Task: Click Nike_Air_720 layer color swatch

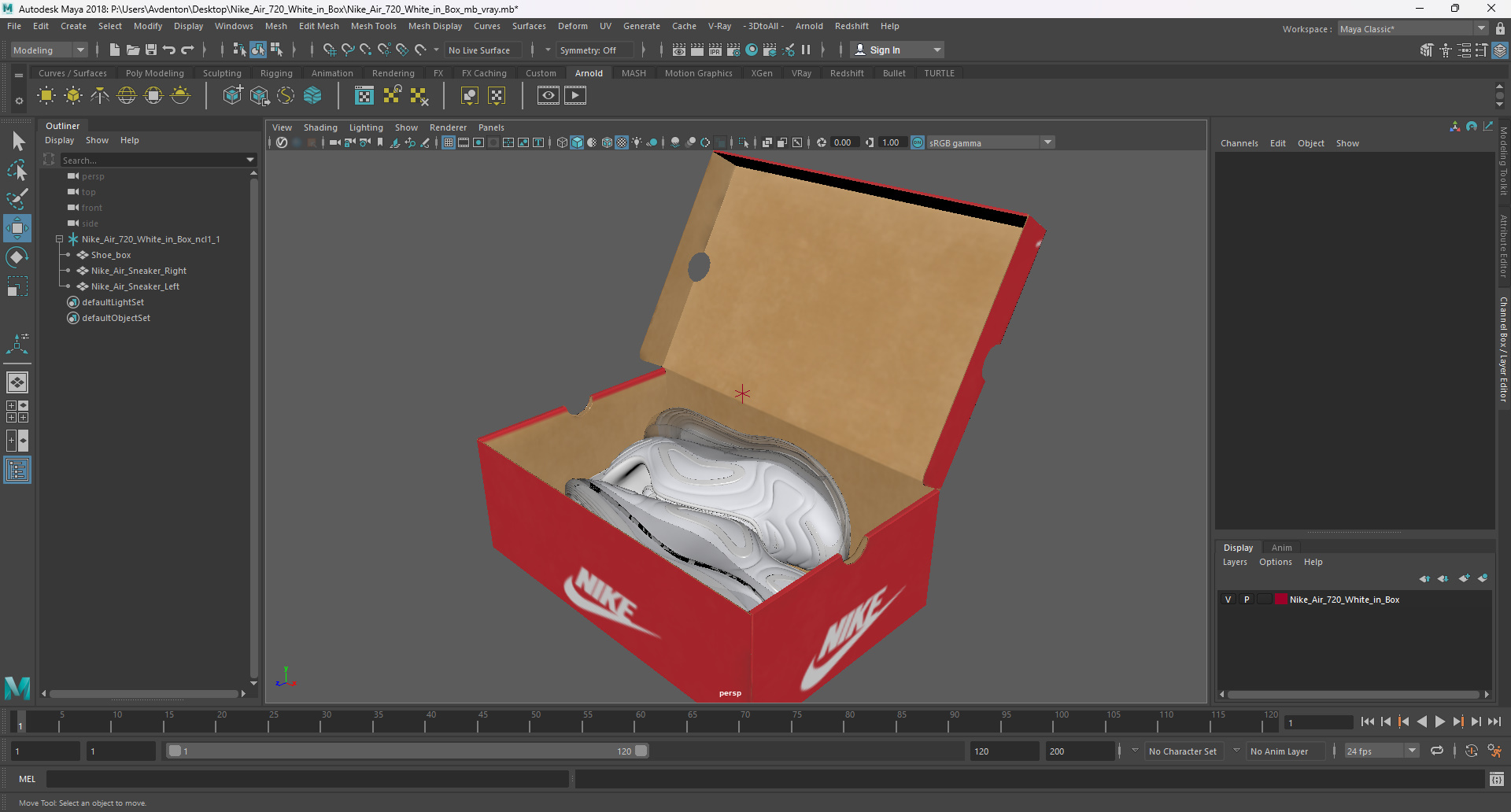Action: [x=1280, y=600]
